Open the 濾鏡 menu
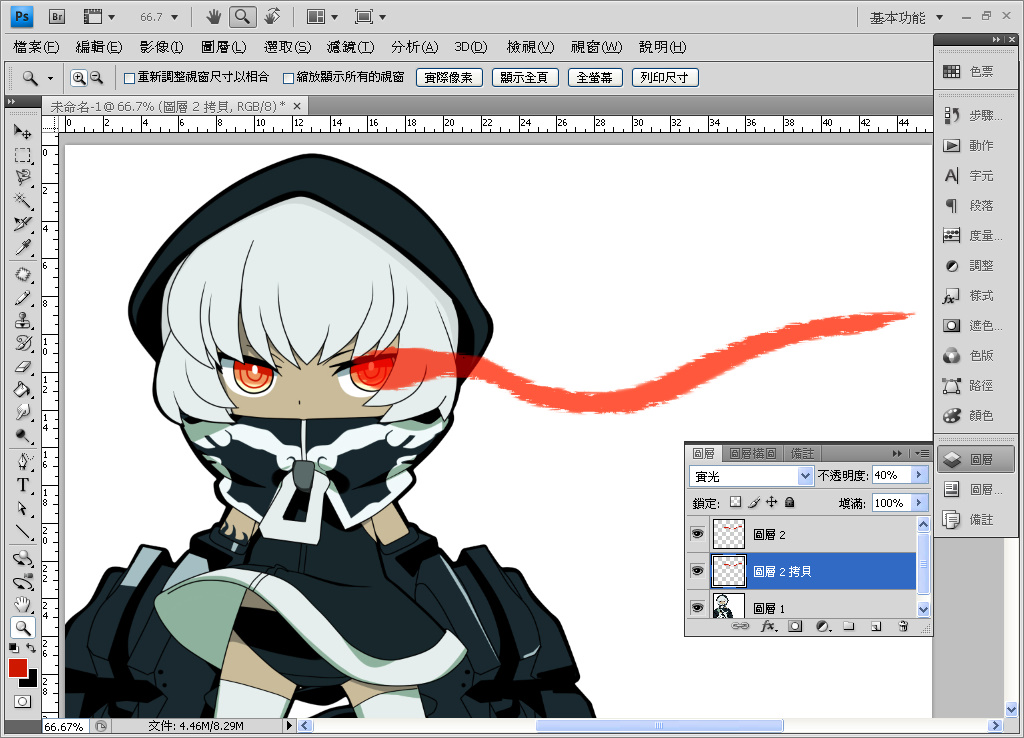Viewport: 1024px width, 738px height. tap(350, 47)
